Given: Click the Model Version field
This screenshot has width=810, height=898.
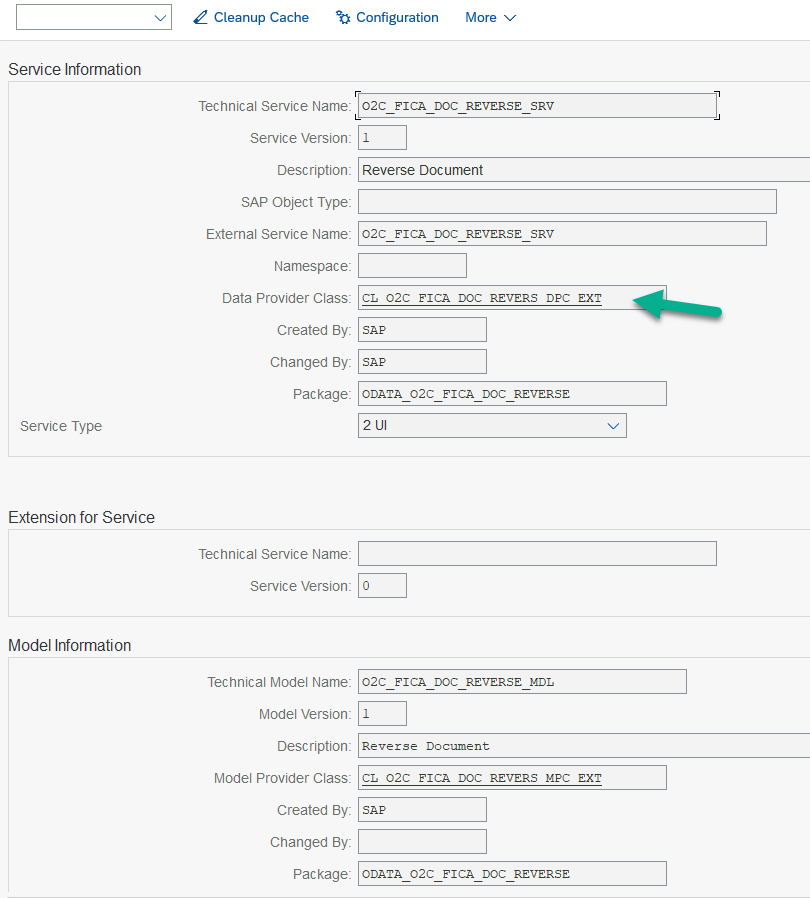Looking at the screenshot, I should tap(382, 714).
